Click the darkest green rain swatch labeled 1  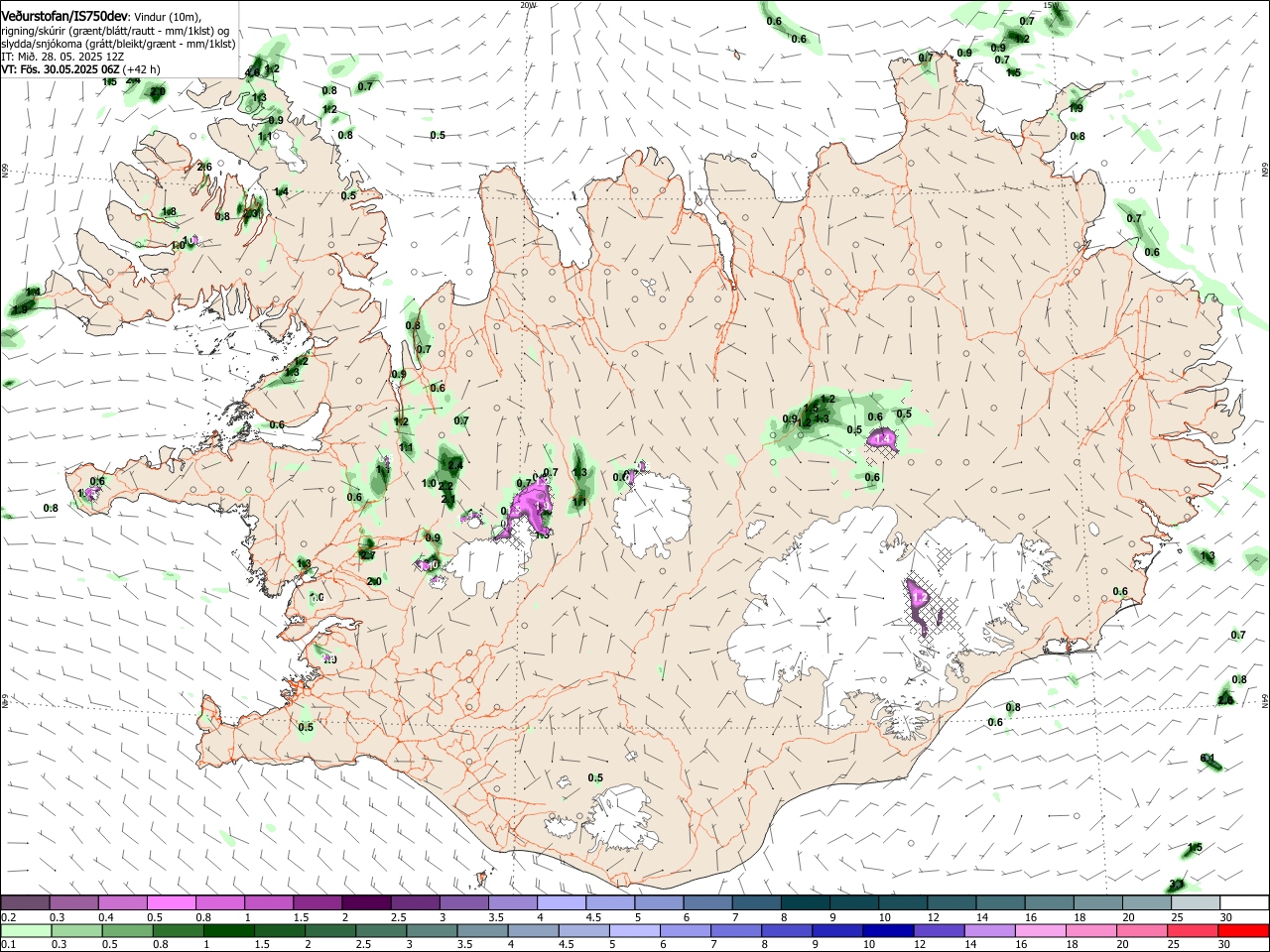[x=229, y=930]
